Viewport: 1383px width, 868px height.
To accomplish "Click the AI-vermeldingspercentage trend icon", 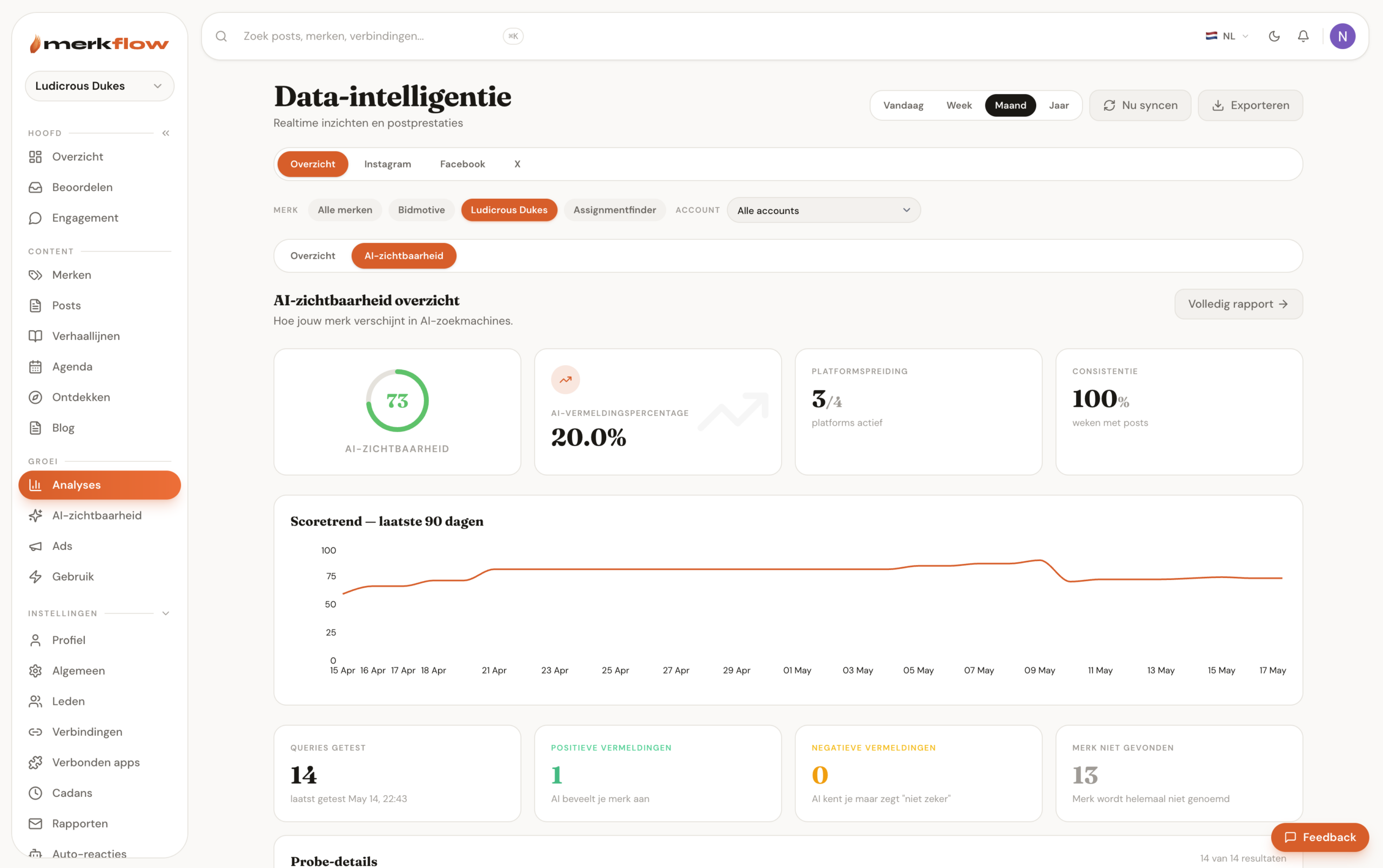I will pyautogui.click(x=566, y=380).
